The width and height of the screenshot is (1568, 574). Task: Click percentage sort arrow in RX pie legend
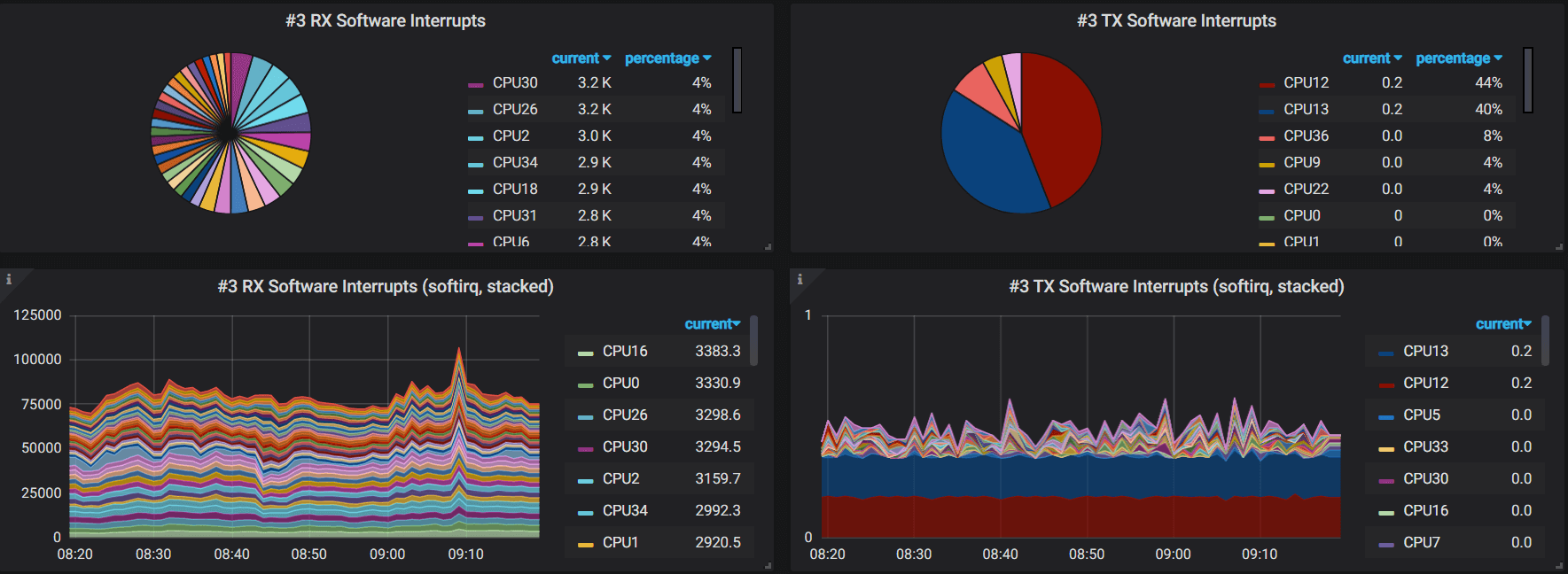click(706, 58)
